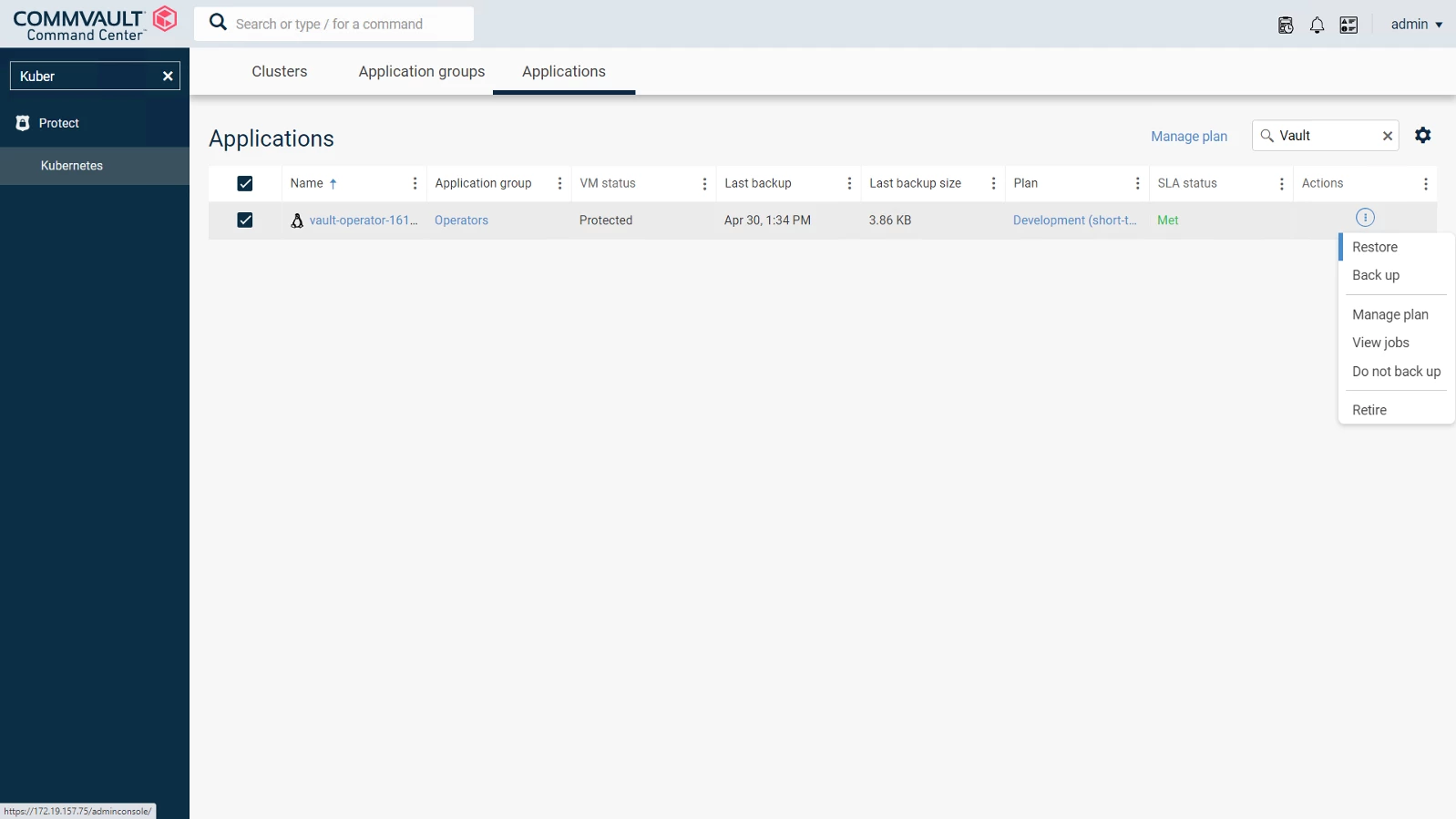
Task: Click the Protected status cell
Action: coord(606,220)
